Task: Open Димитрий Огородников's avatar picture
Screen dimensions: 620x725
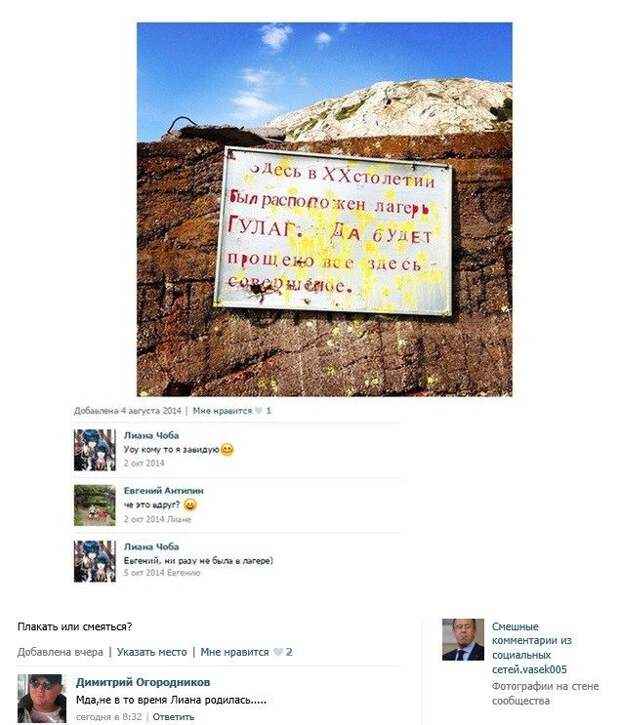Action: [x=42, y=699]
